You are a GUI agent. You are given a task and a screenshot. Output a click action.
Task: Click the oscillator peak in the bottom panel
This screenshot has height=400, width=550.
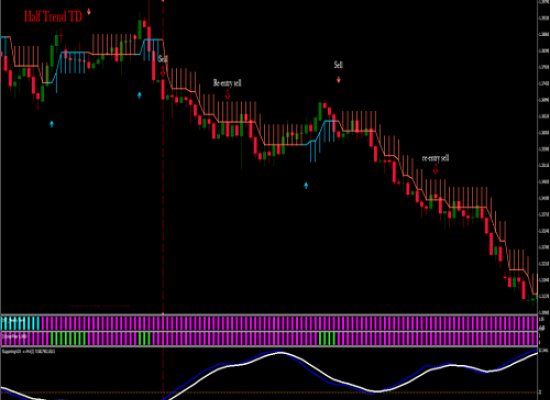pyautogui.click(x=280, y=353)
